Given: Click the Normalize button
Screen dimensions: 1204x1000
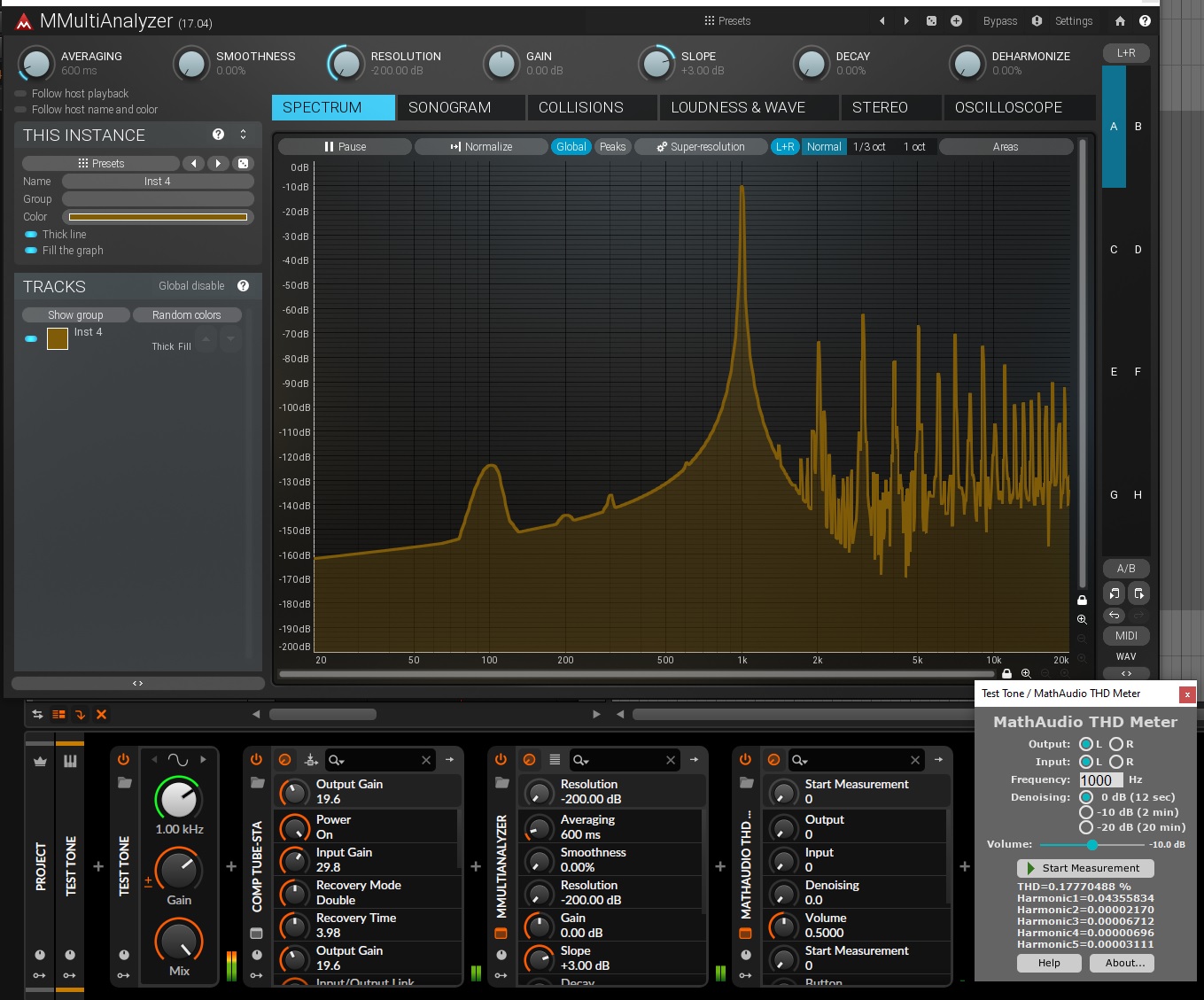Looking at the screenshot, I should (x=481, y=147).
